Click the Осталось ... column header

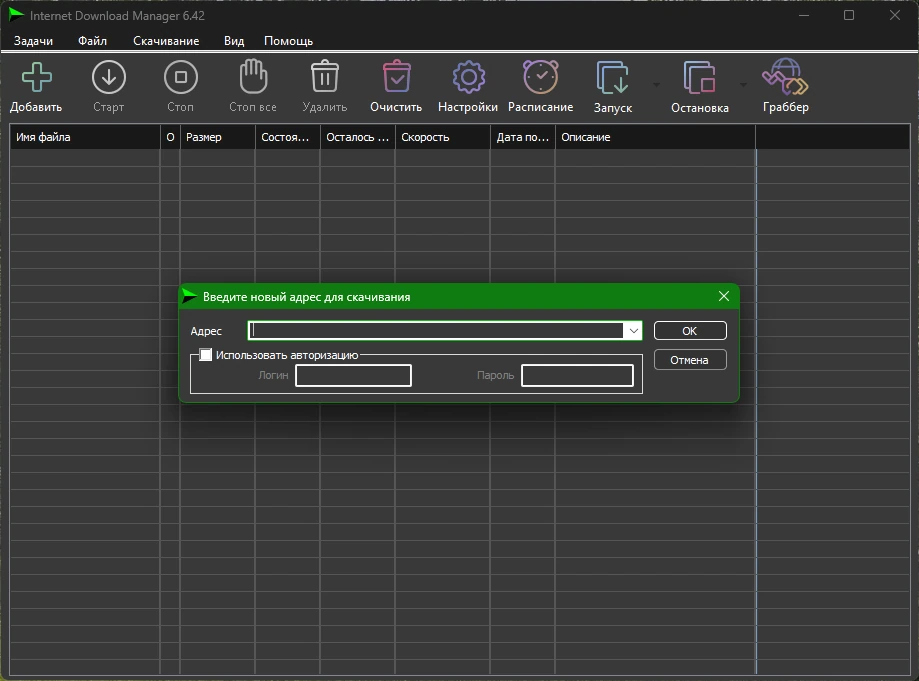click(358, 137)
